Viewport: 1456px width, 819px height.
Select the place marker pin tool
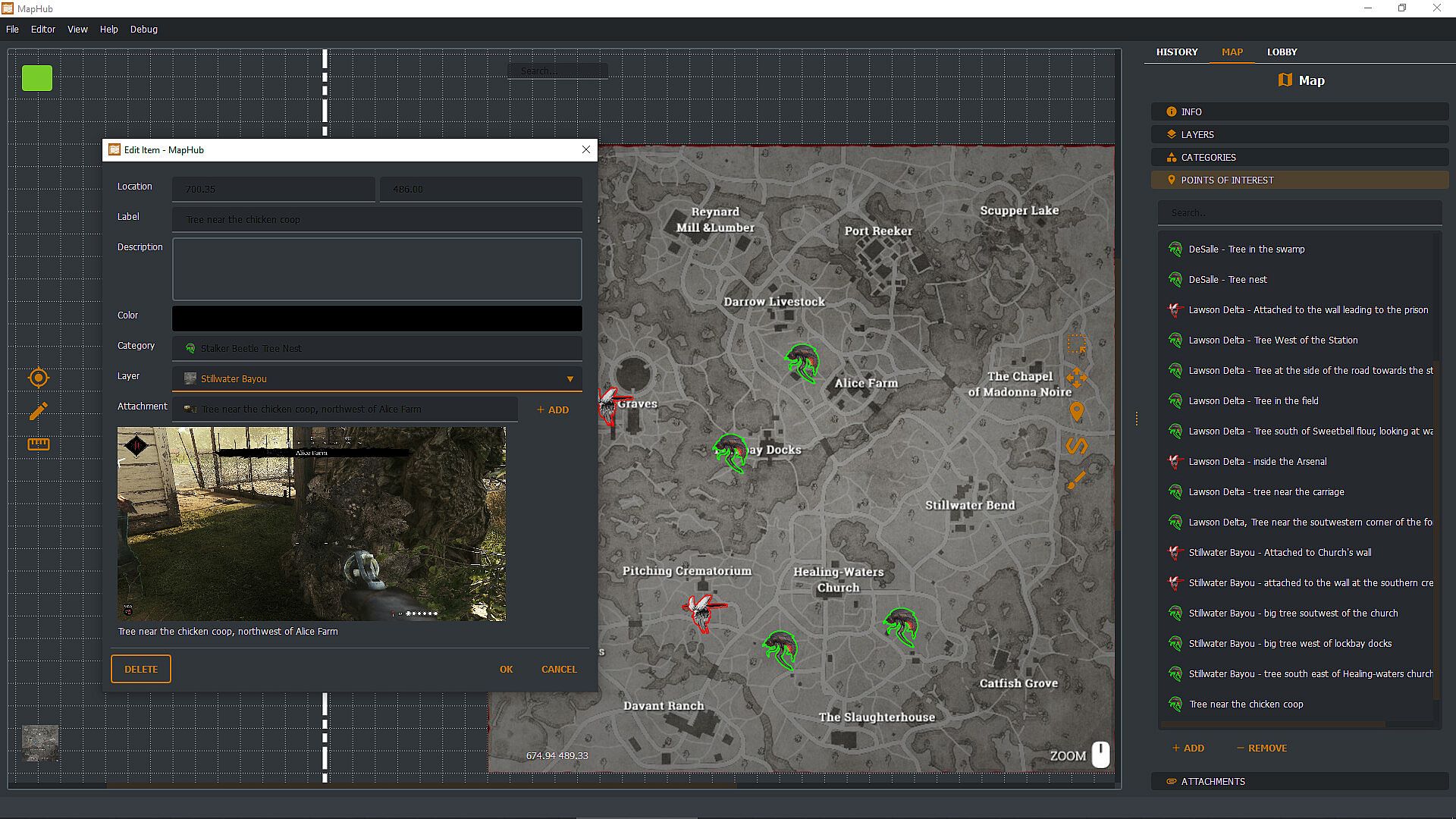pos(1076,412)
